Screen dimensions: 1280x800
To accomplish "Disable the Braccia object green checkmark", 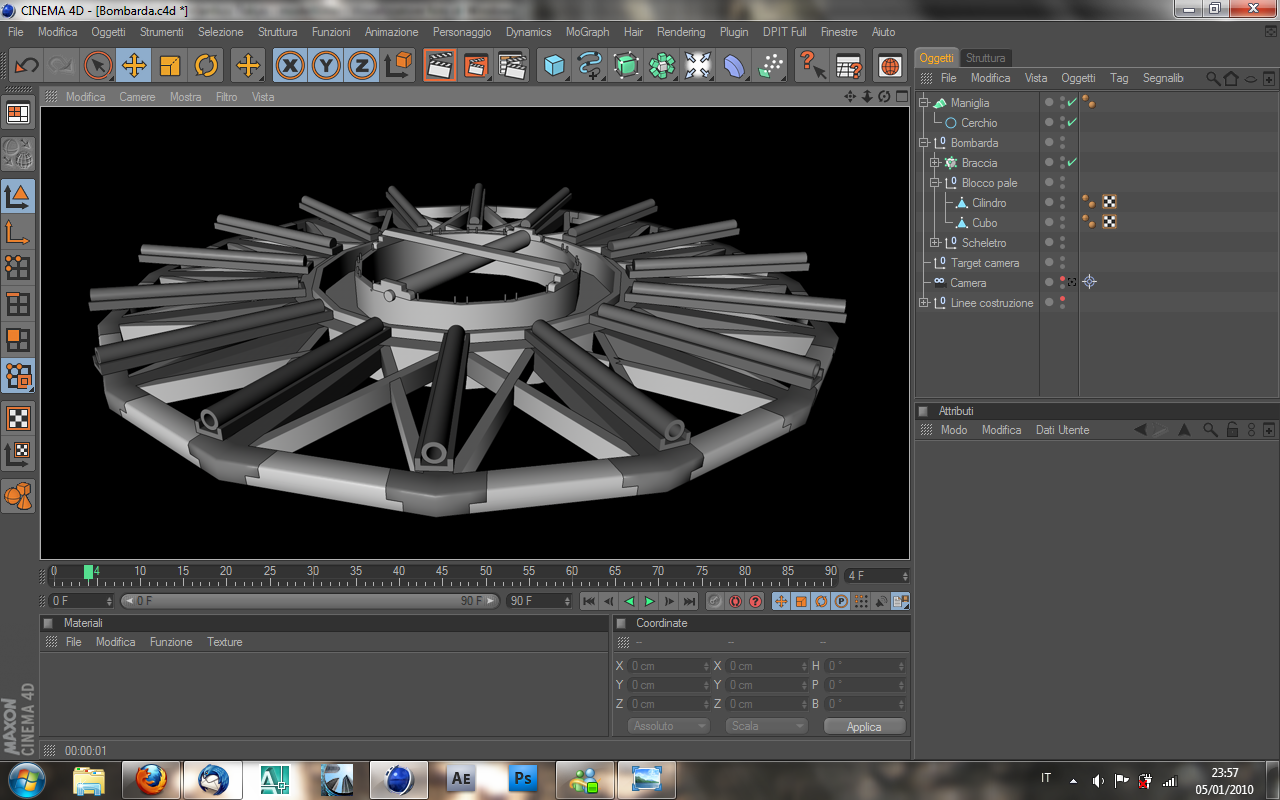I will 1072,162.
